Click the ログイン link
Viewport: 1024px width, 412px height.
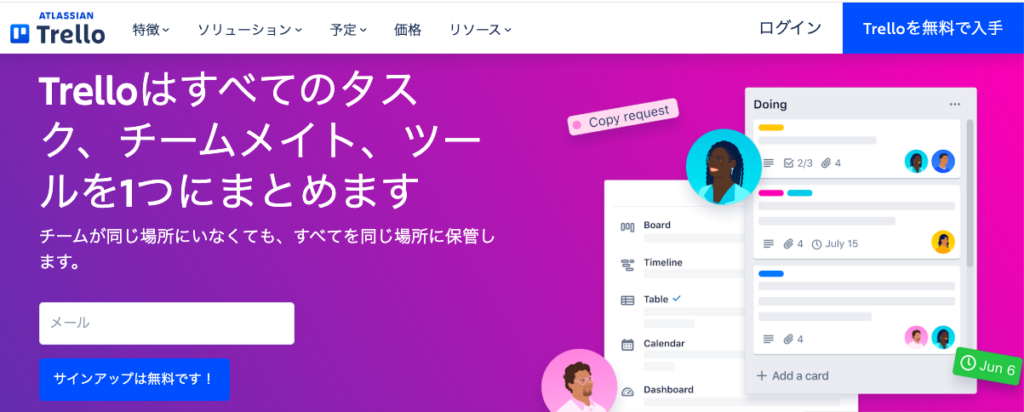(790, 29)
